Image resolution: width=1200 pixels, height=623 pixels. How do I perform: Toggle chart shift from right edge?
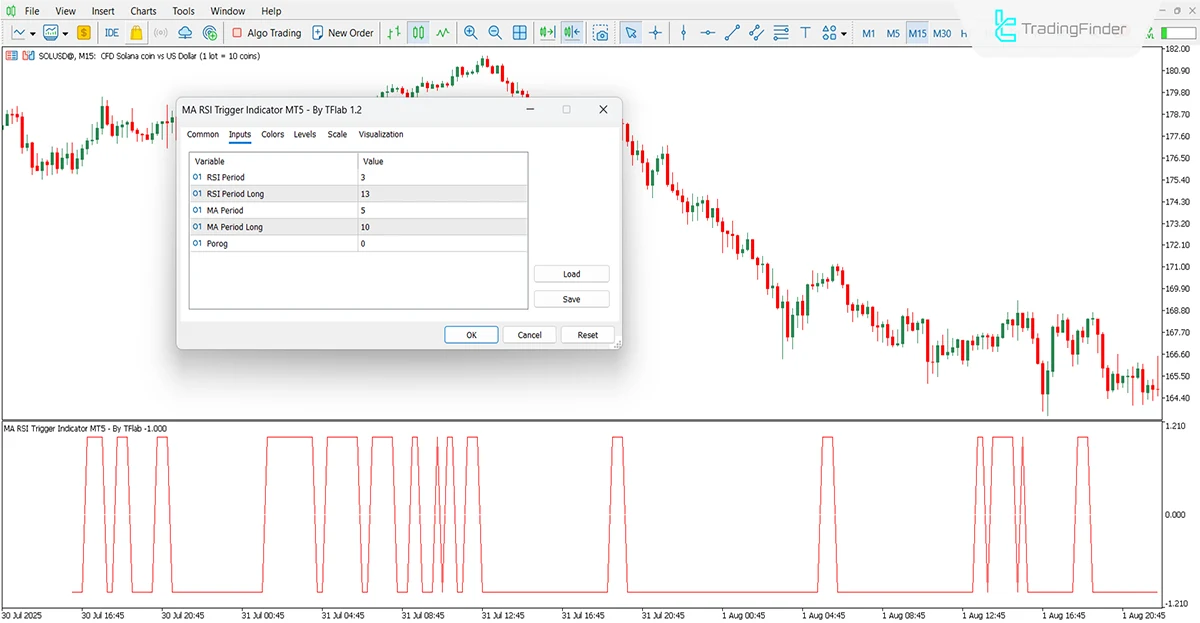pyautogui.click(x=571, y=32)
